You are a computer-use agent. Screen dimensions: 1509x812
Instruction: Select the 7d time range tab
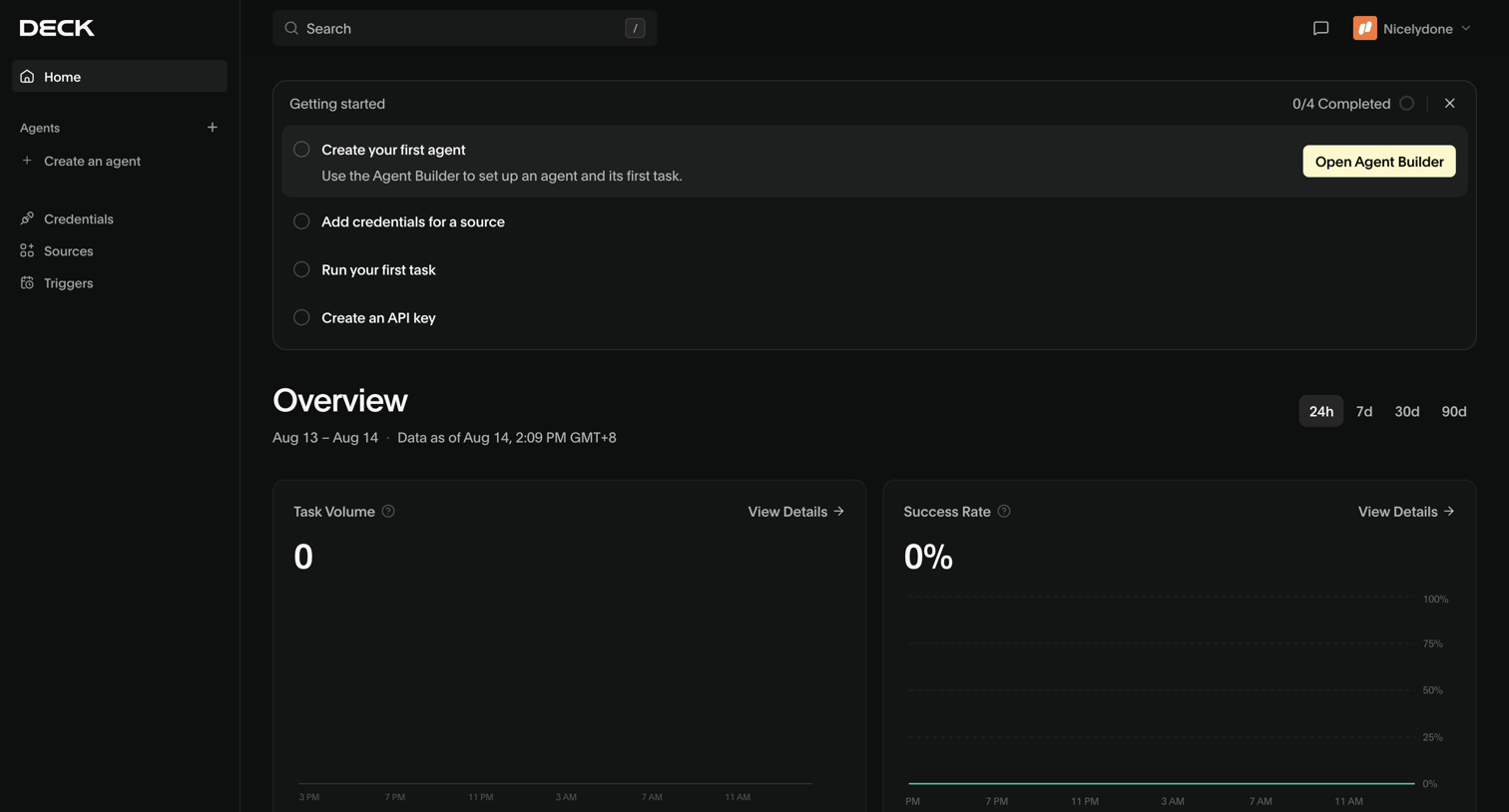pyautogui.click(x=1364, y=411)
